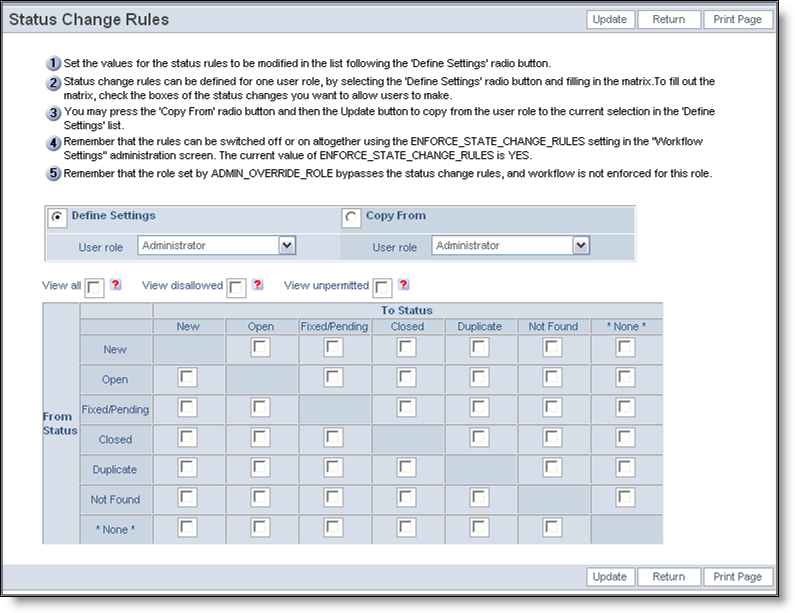795x613 pixels.
Task: Tick the View all checkbox
Action: (x=94, y=288)
